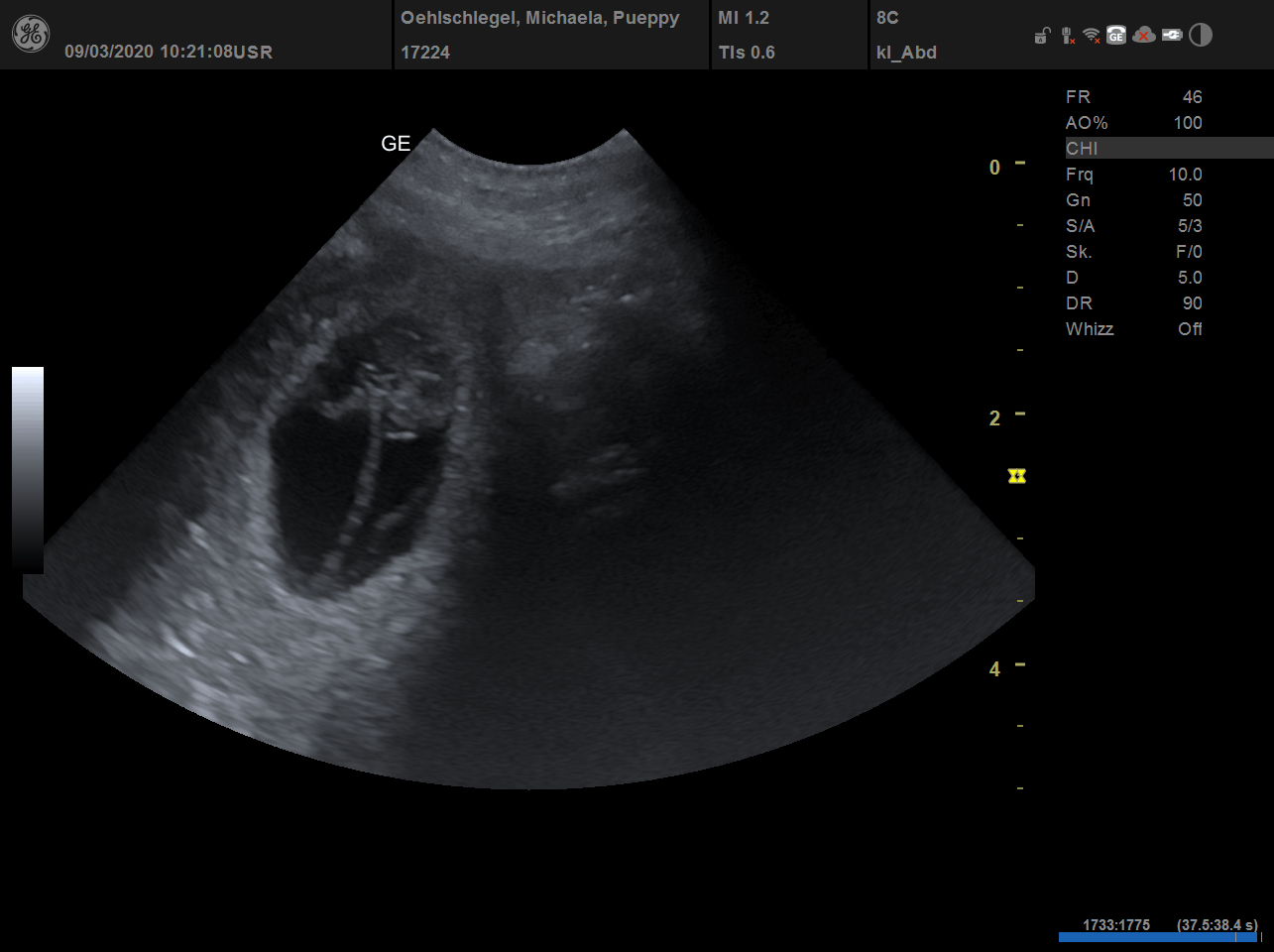The image size is (1274, 952).
Task: Click the DR dynamic range value 90
Action: pyautogui.click(x=1192, y=303)
